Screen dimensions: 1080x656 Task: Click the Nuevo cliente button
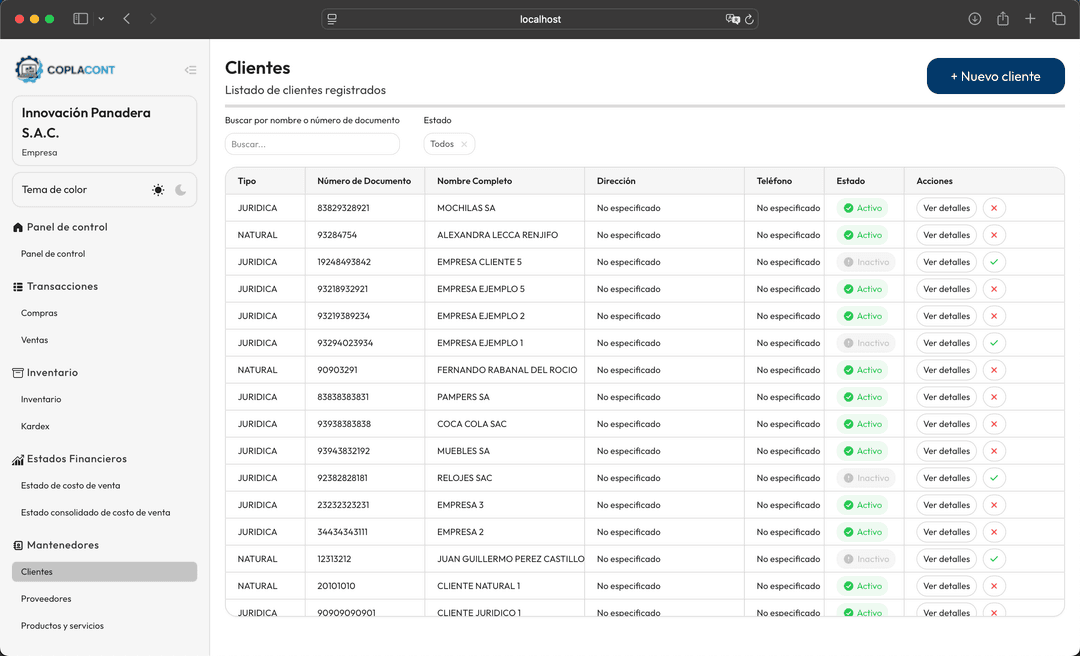[x=995, y=76]
